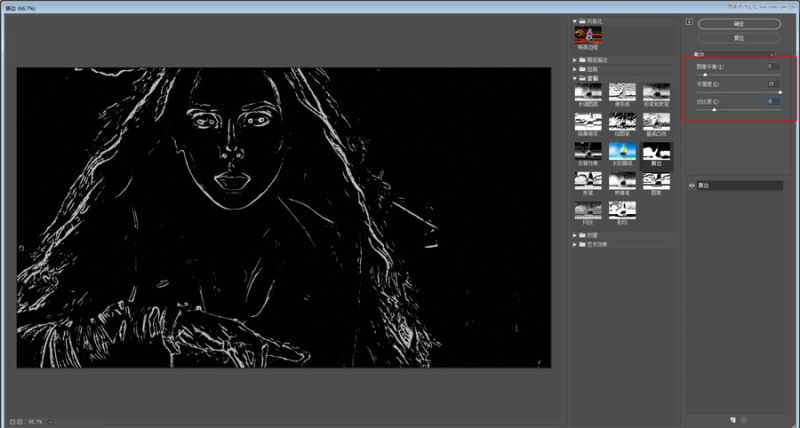Open the 66.7% zoom level dropdown
This screenshot has width=800, height=428.
pyautogui.click(x=50, y=420)
